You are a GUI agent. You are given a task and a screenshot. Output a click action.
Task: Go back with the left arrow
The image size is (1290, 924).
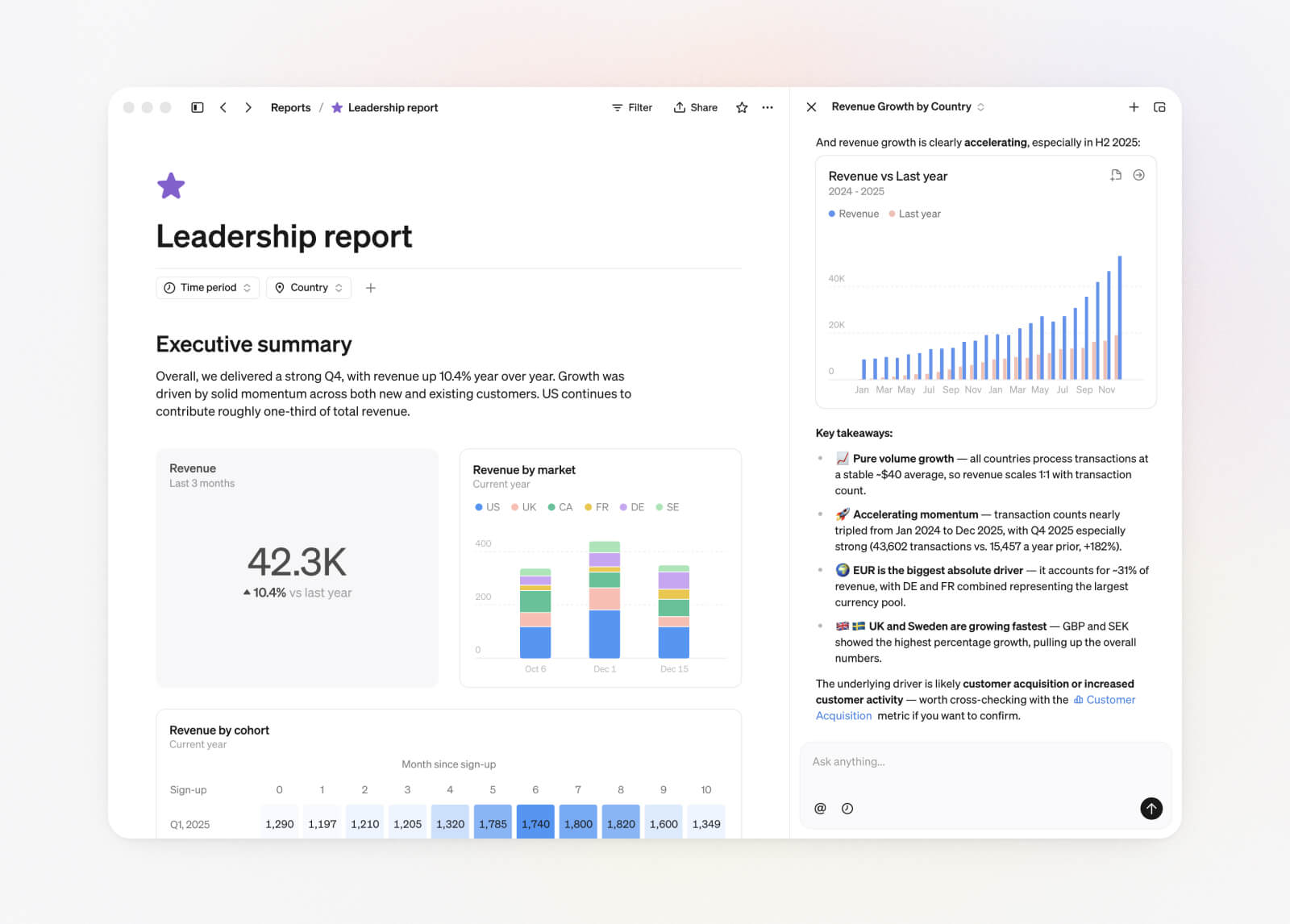click(x=223, y=107)
